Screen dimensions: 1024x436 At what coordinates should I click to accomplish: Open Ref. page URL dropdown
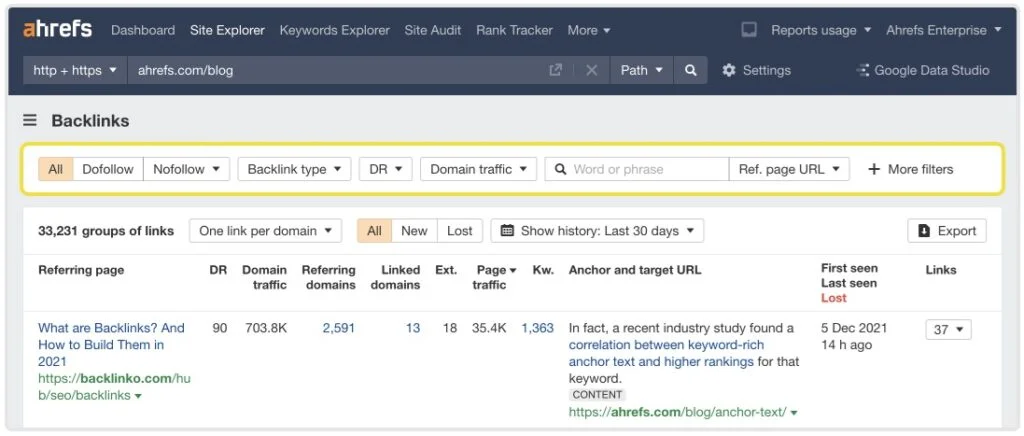coord(789,169)
